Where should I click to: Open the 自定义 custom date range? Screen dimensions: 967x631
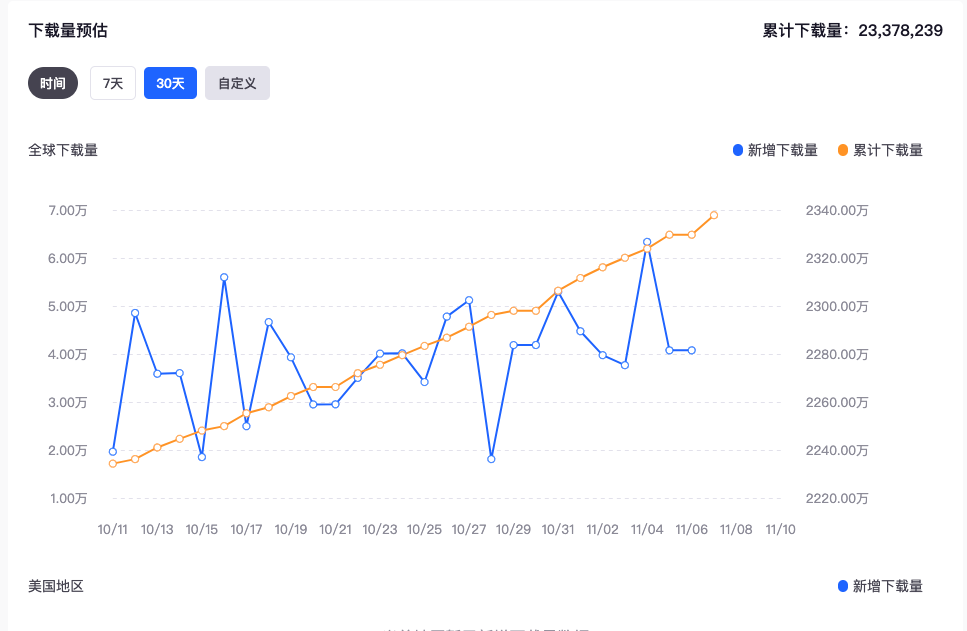(237, 83)
